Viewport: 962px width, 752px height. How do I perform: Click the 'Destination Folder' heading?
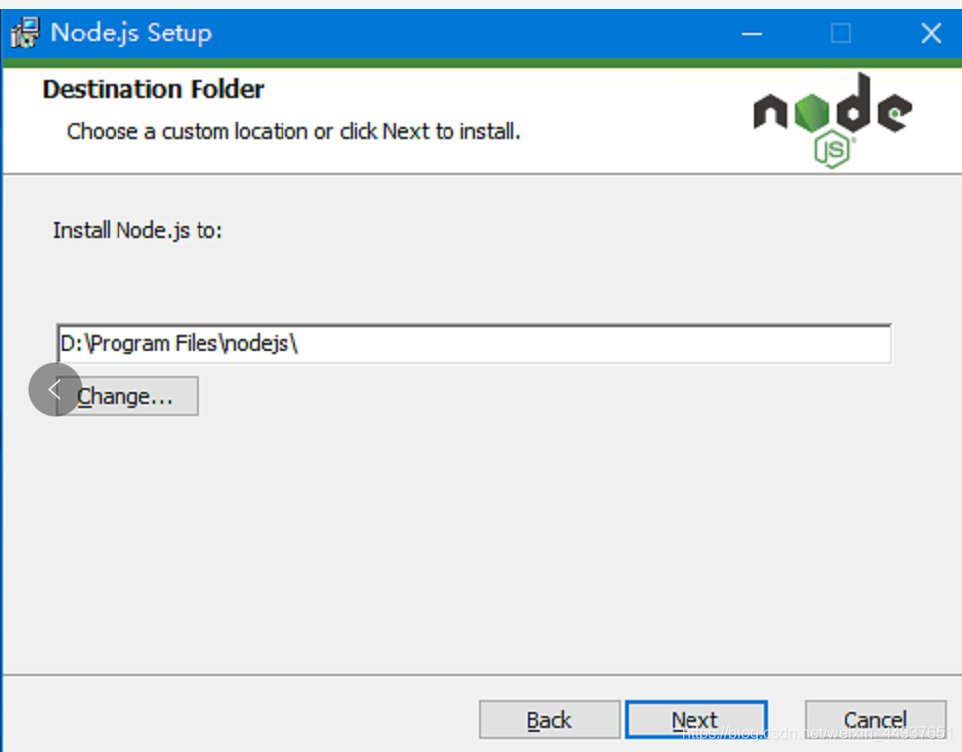[153, 90]
